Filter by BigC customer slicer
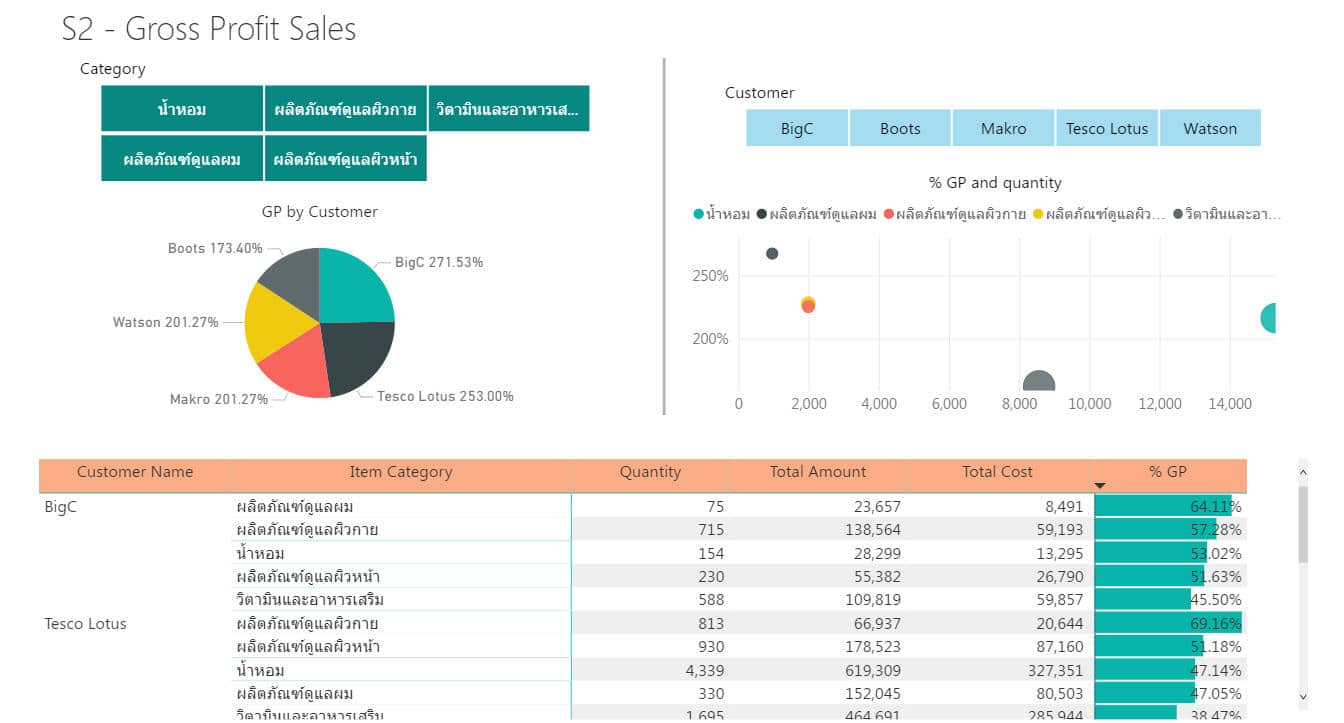The width and height of the screenshot is (1344, 723). pos(797,128)
